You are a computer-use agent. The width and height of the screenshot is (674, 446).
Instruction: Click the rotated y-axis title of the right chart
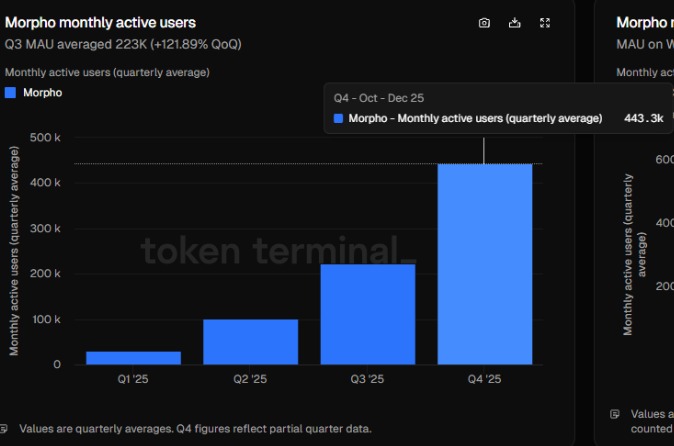coord(634,254)
